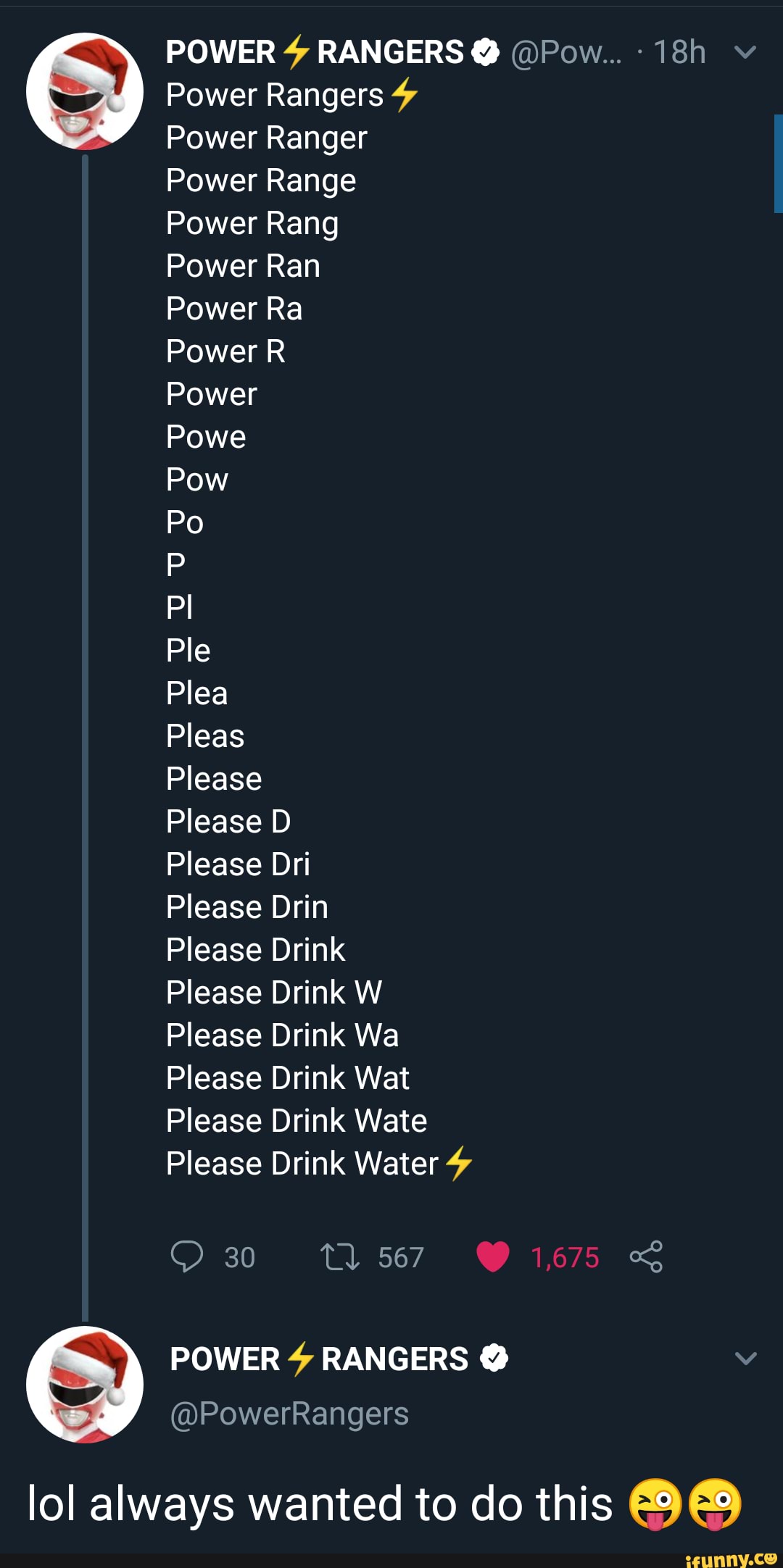Open the top tweet's Santa-hat Ranger avatar

tap(85, 91)
